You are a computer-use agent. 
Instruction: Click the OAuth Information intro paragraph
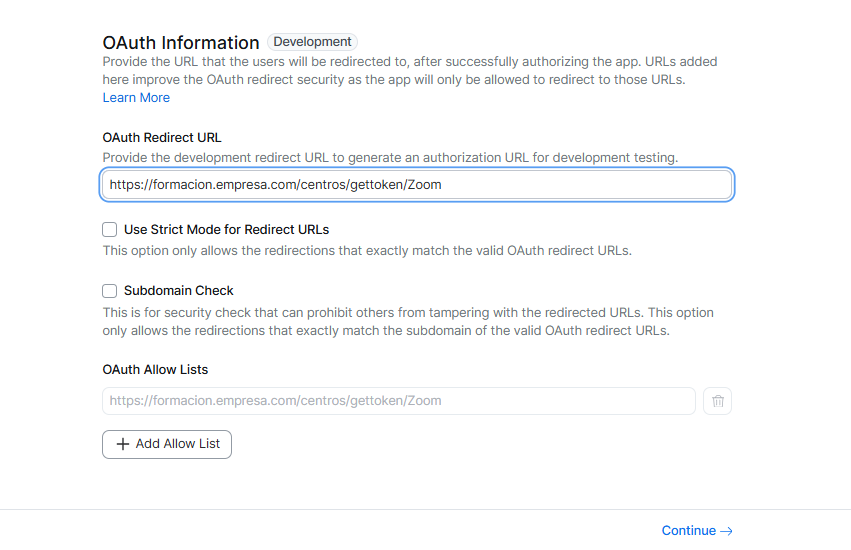click(409, 71)
